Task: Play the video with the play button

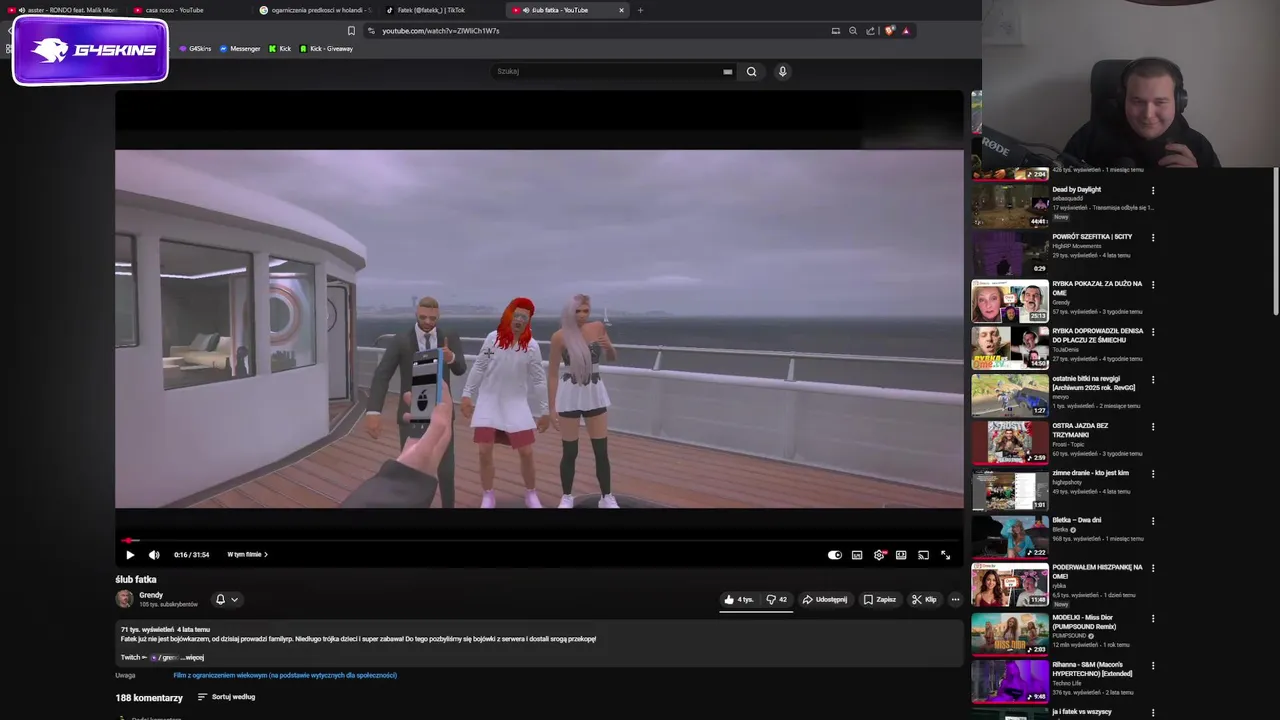Action: (x=130, y=555)
